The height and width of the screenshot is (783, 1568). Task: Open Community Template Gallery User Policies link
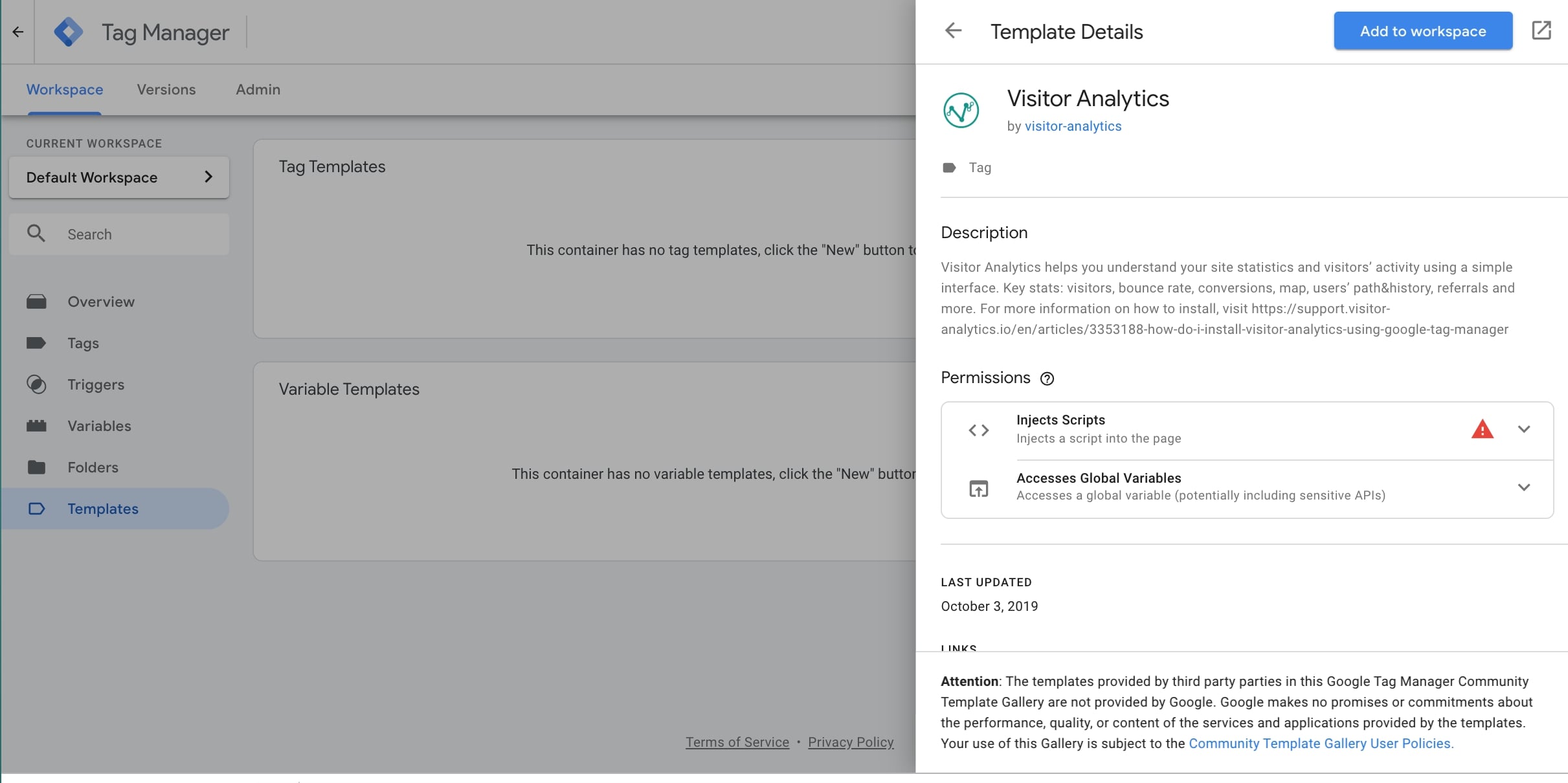pyautogui.click(x=1321, y=744)
